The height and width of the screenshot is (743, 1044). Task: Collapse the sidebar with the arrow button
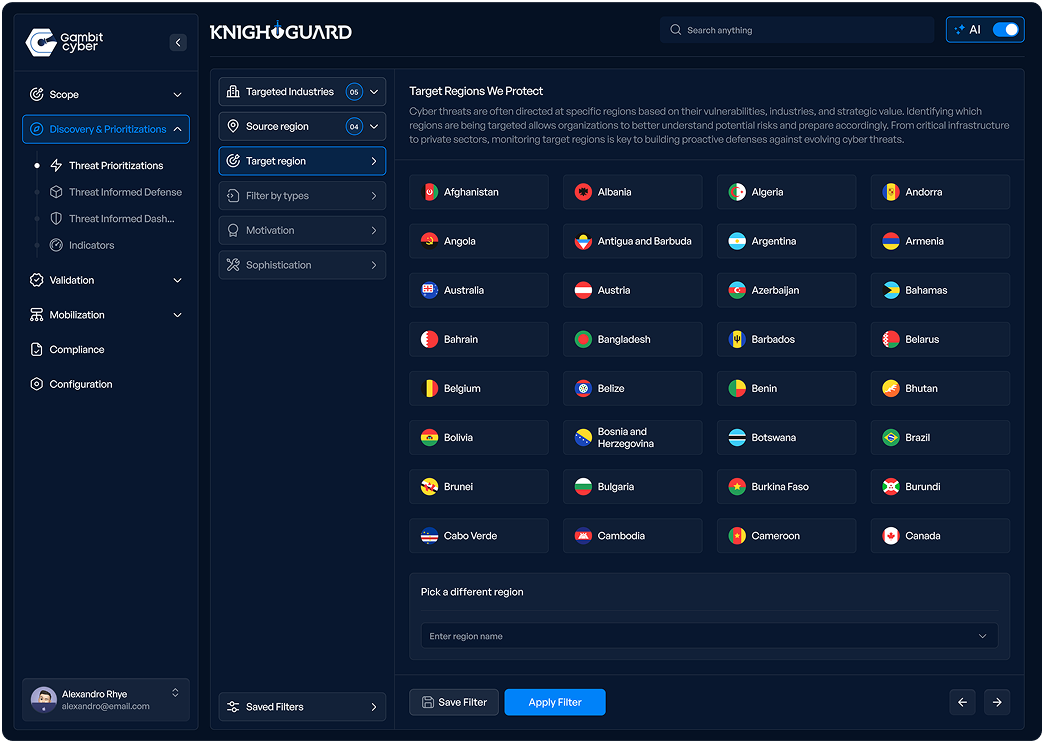point(178,43)
